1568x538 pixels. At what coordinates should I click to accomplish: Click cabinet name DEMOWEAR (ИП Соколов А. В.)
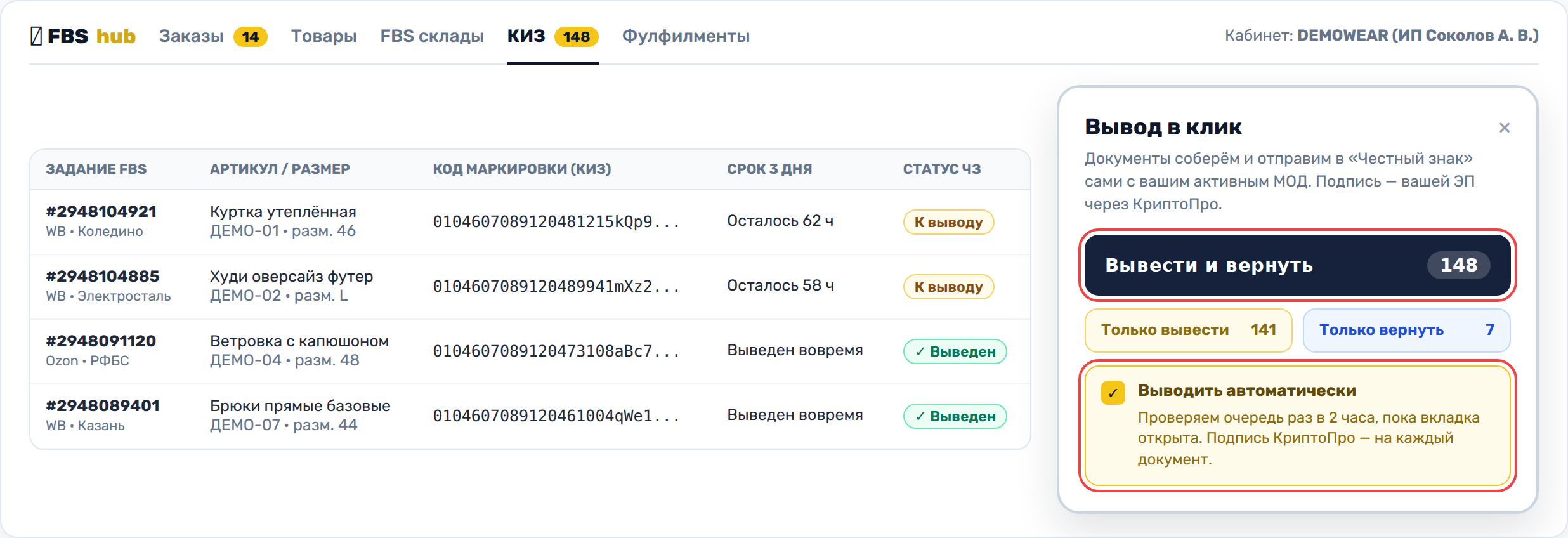pyautogui.click(x=1418, y=36)
